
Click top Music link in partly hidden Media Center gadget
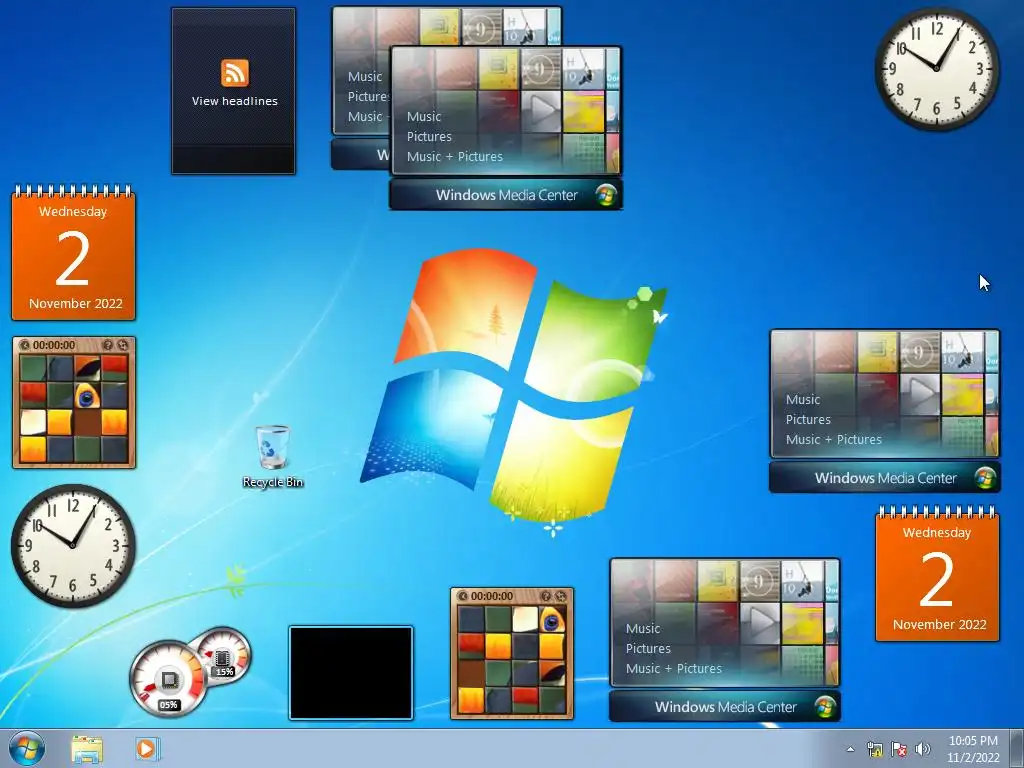click(364, 76)
